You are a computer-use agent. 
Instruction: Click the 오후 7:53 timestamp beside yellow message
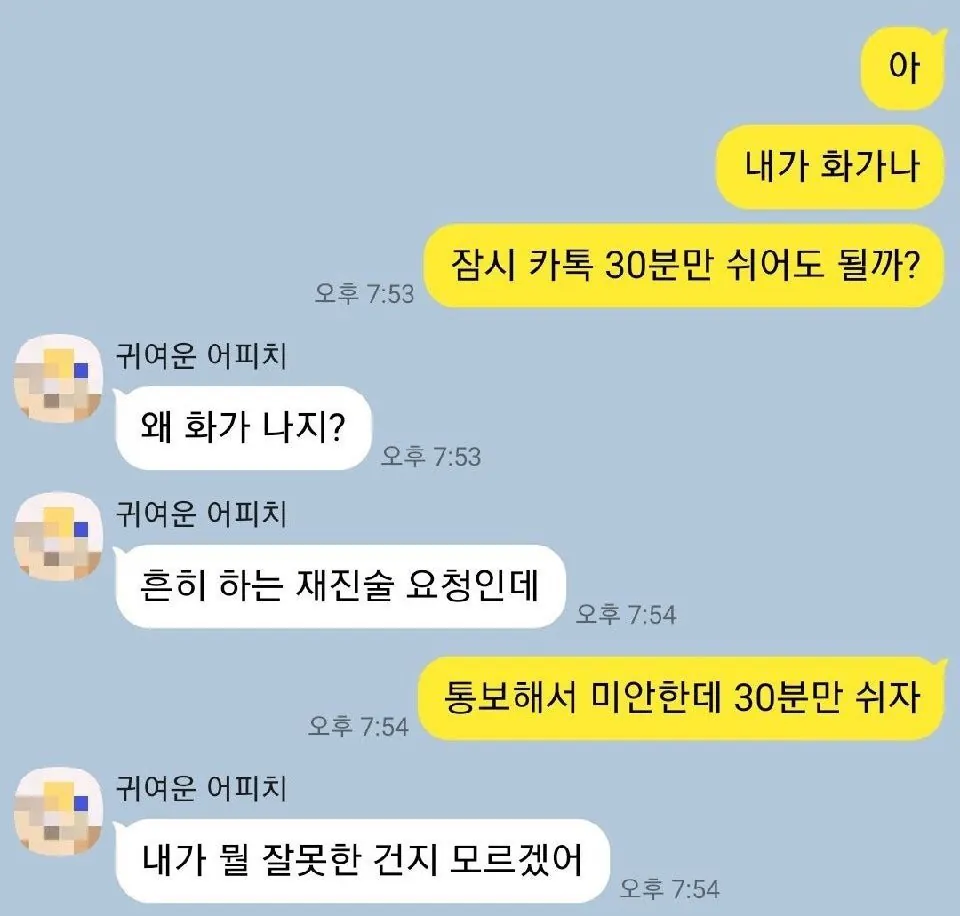point(364,294)
